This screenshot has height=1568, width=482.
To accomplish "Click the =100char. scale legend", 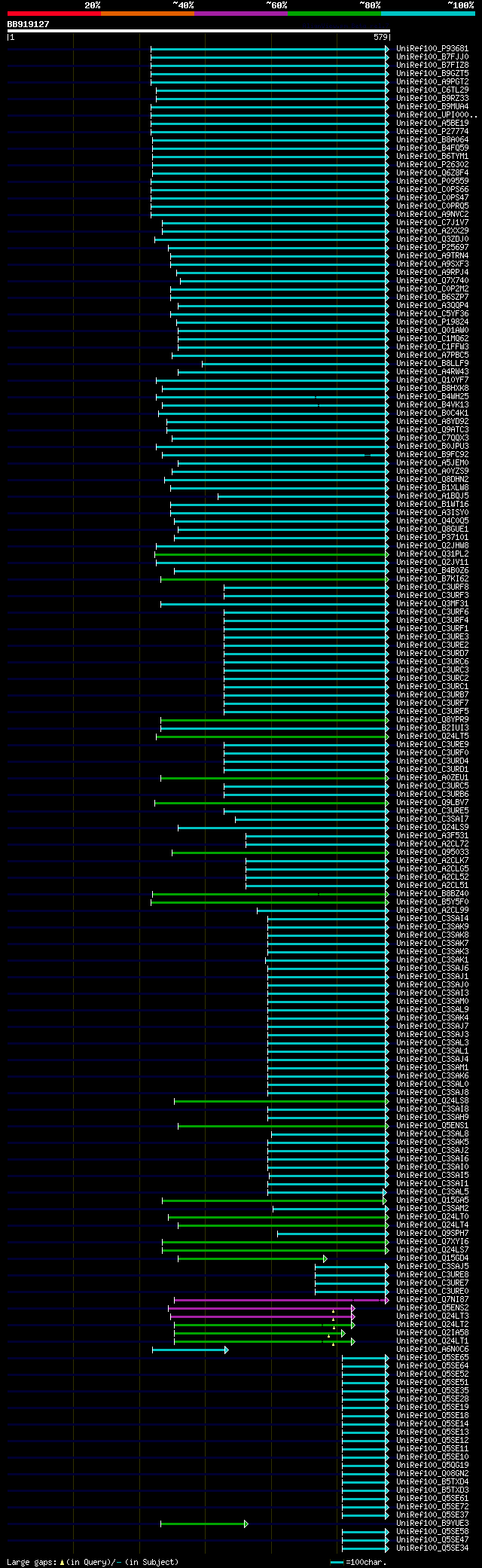I will (x=358, y=1563).
